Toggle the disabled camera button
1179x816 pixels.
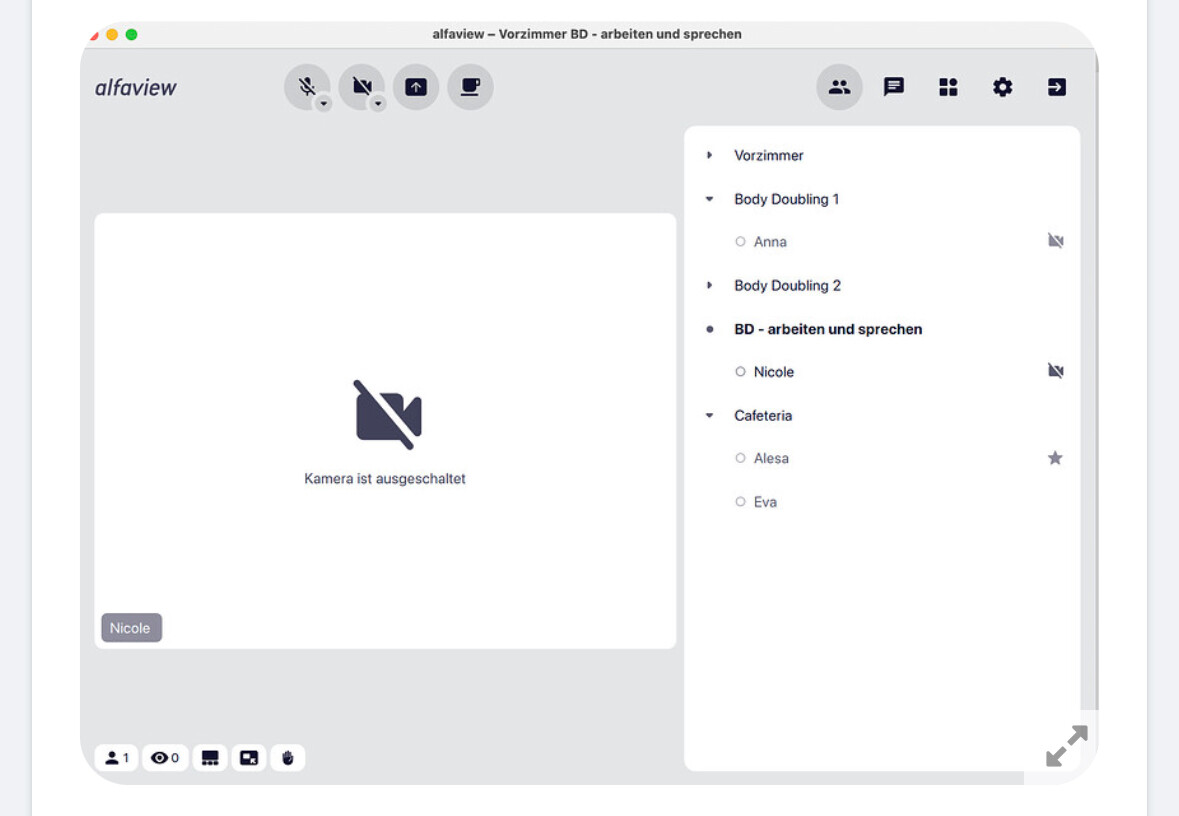(360, 86)
